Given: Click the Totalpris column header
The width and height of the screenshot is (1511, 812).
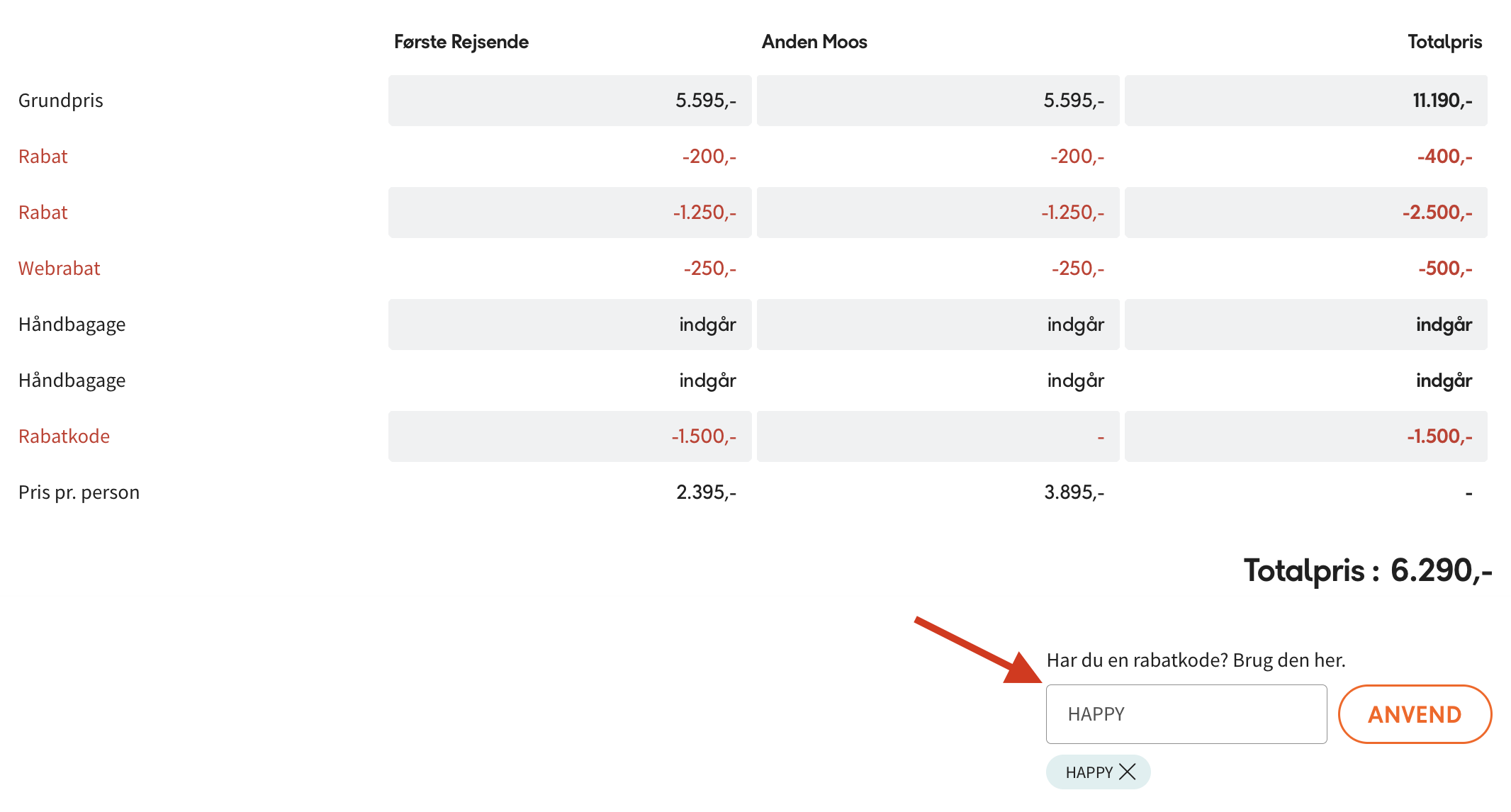Looking at the screenshot, I should click(1444, 42).
